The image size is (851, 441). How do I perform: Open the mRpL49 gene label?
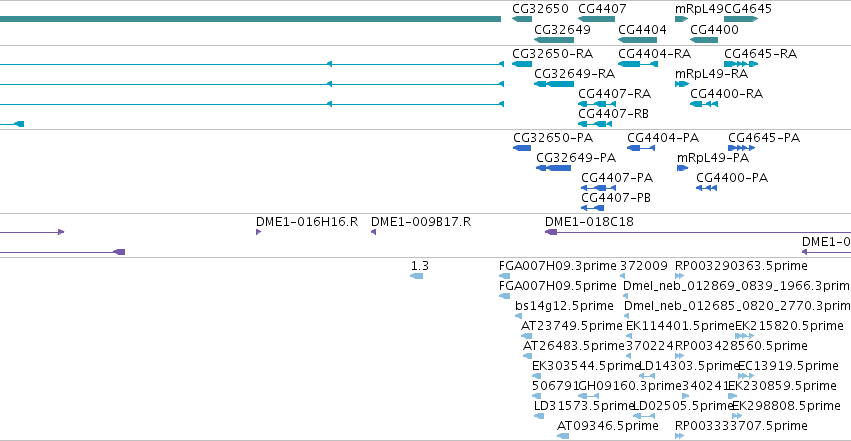tap(699, 9)
